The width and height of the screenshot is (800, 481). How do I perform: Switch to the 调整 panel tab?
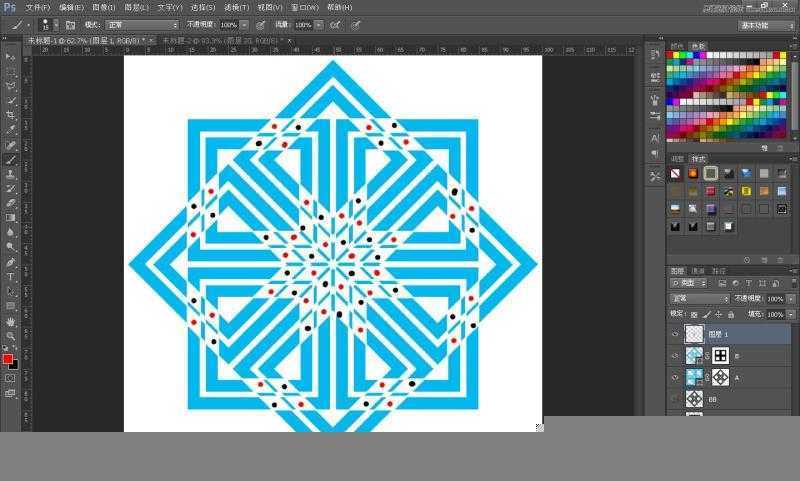677,159
